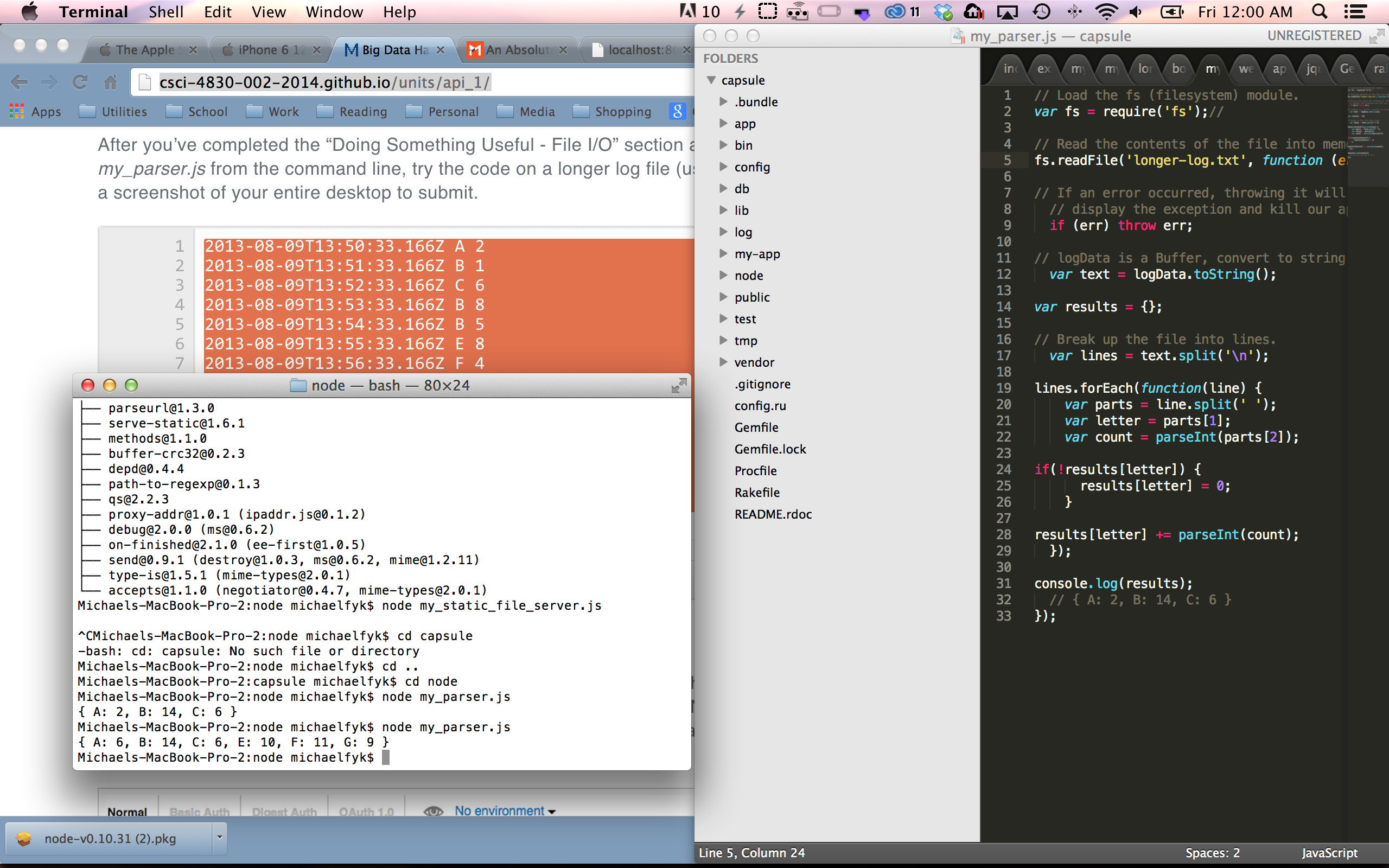The height and width of the screenshot is (868, 1389).
Task: Open the Apps shortcut in bookmarks bar
Action: pos(36,111)
